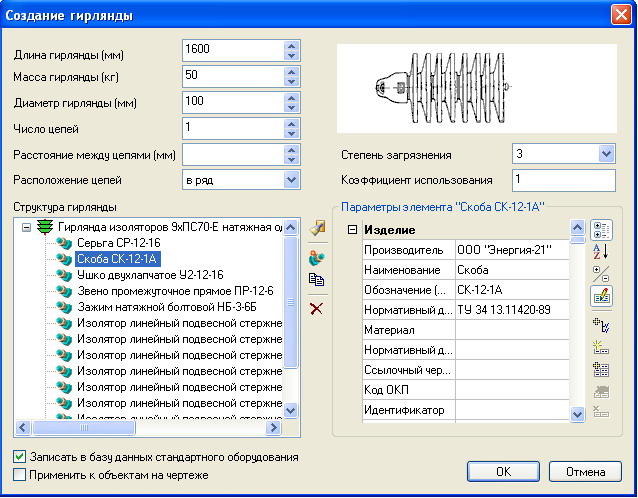This screenshot has width=638, height=498.
Task: Click the expand/collapse all properties icon
Action: tap(600, 273)
